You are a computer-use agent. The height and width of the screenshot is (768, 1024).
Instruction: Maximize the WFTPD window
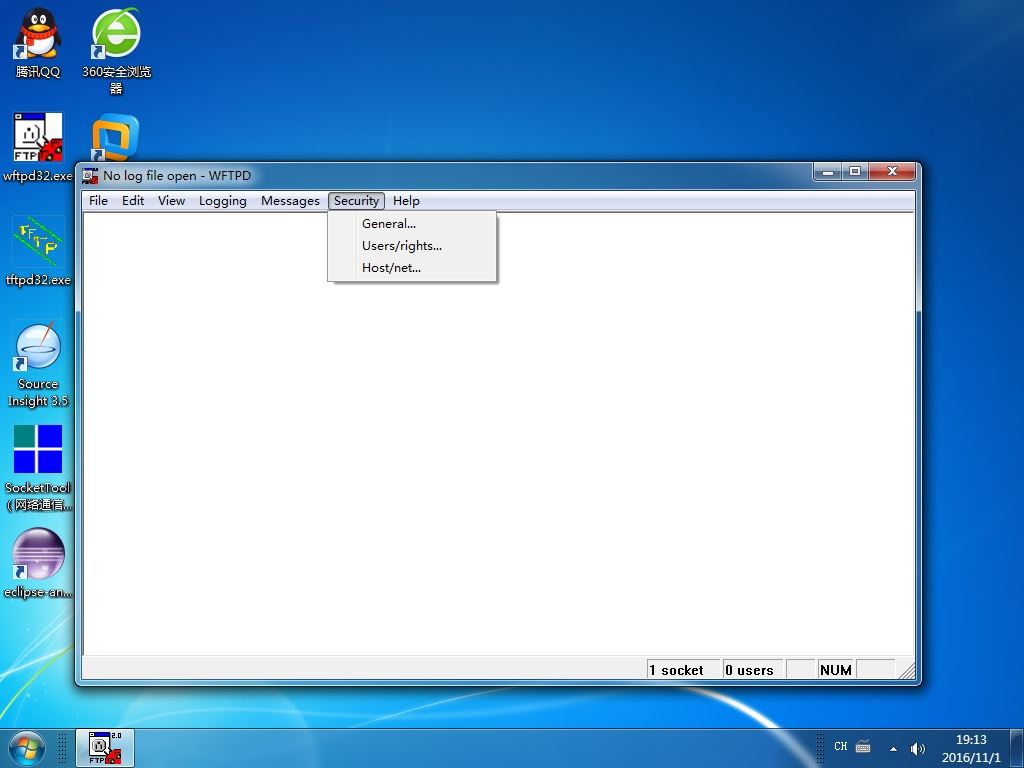pyautogui.click(x=855, y=172)
